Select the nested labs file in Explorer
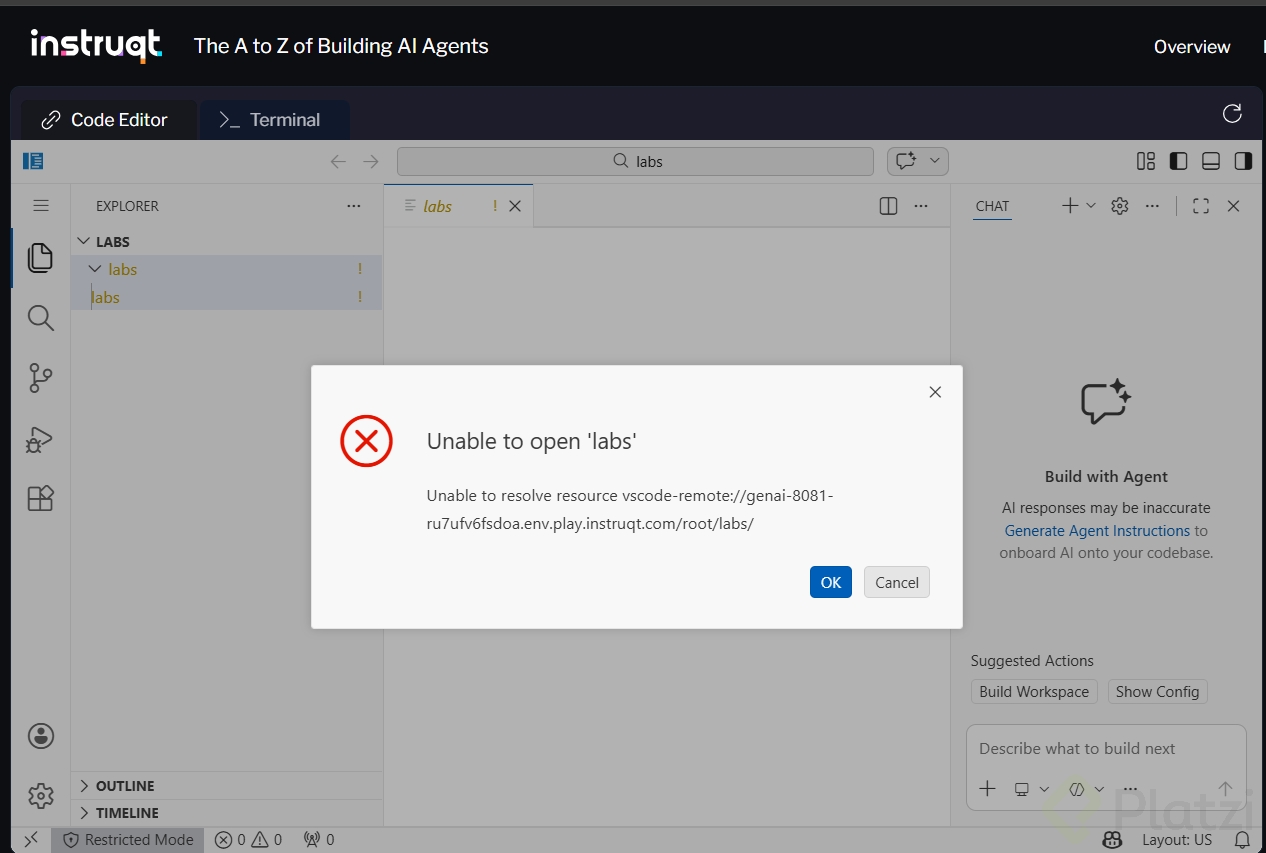The height and width of the screenshot is (853, 1266). pos(226,297)
